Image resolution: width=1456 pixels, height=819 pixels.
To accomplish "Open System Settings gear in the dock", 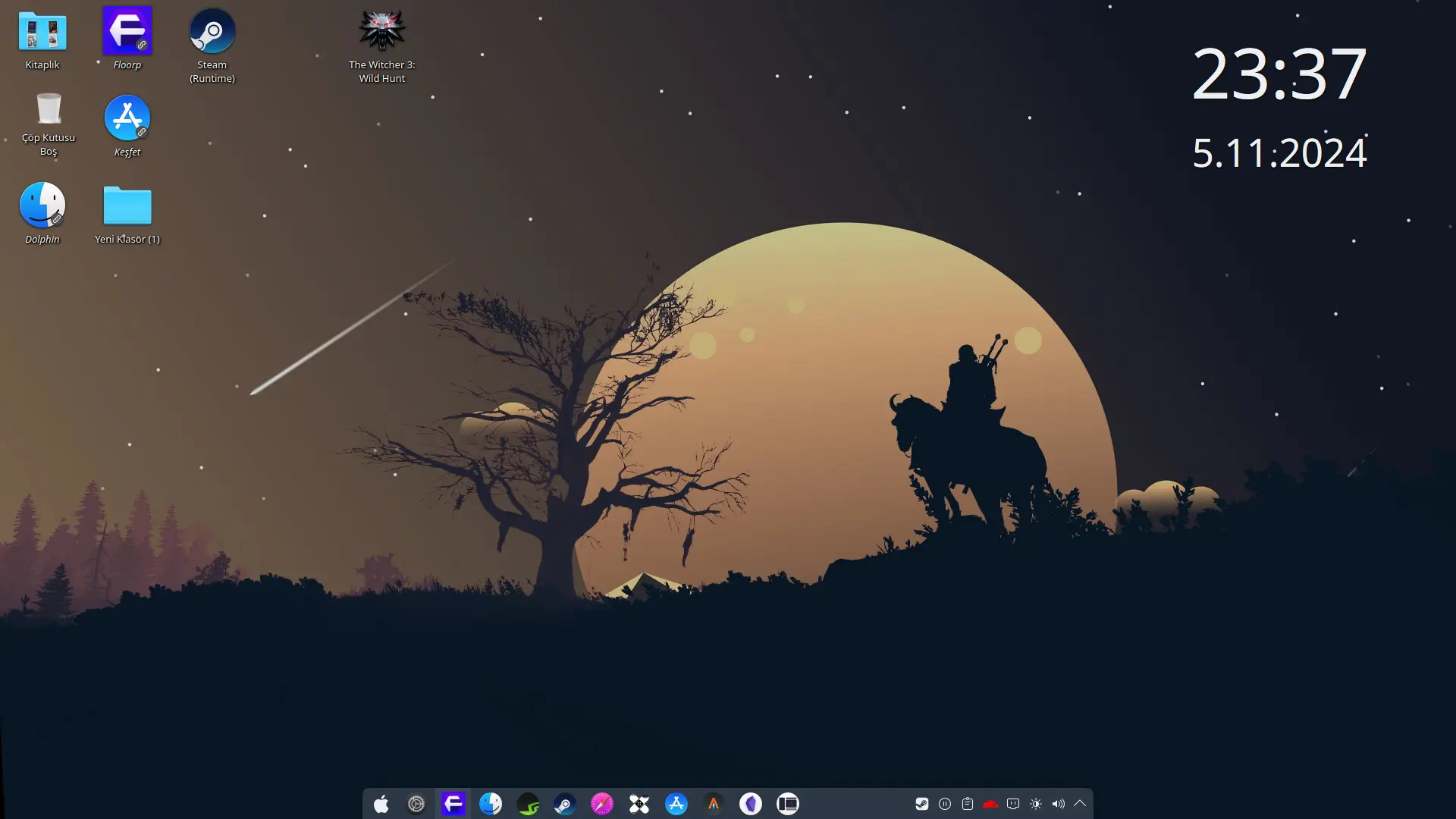I will tap(416, 804).
